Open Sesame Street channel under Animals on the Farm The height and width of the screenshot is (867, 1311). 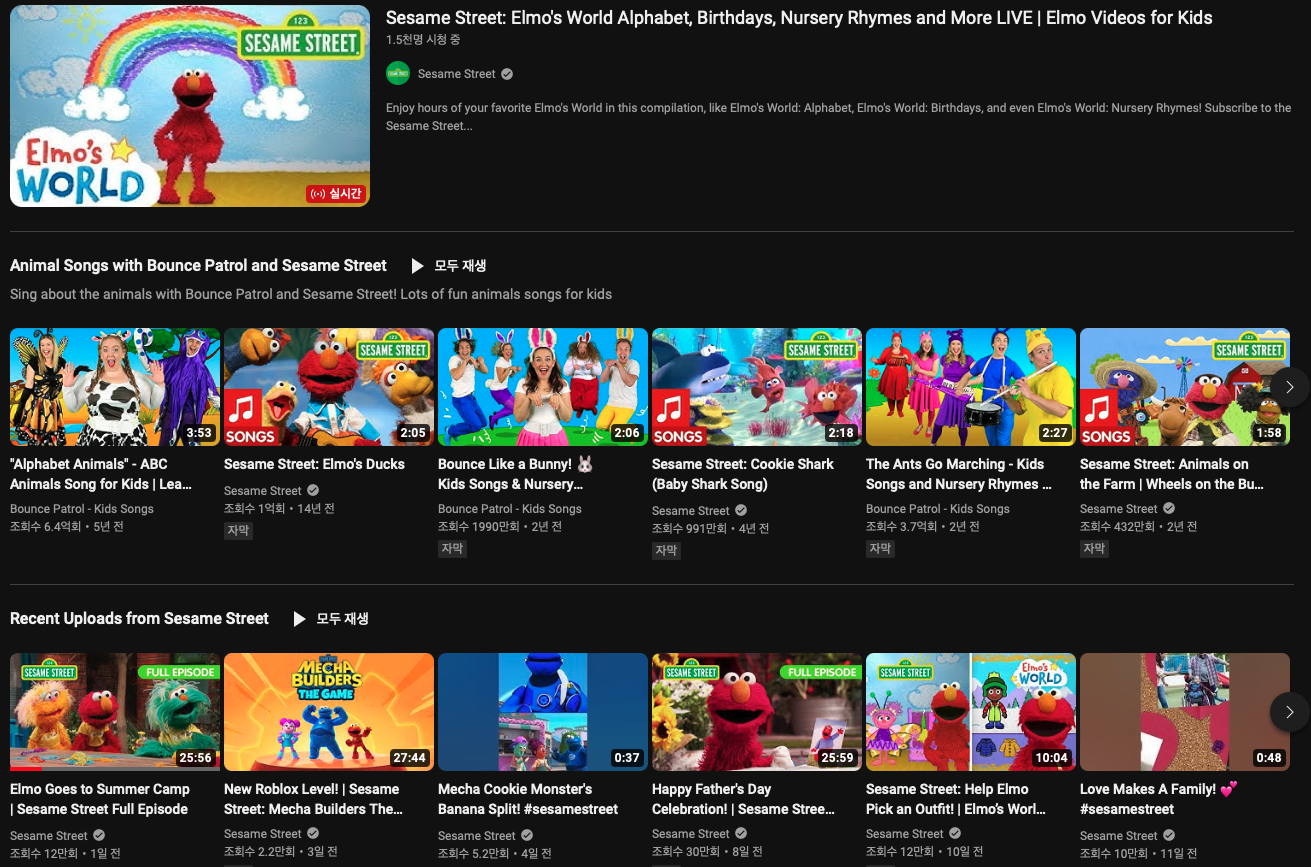coord(1119,509)
